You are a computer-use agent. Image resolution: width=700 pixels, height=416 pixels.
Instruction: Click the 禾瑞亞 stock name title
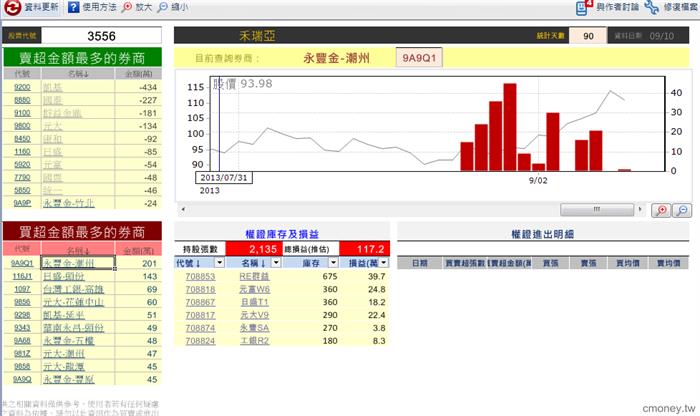[x=257, y=36]
